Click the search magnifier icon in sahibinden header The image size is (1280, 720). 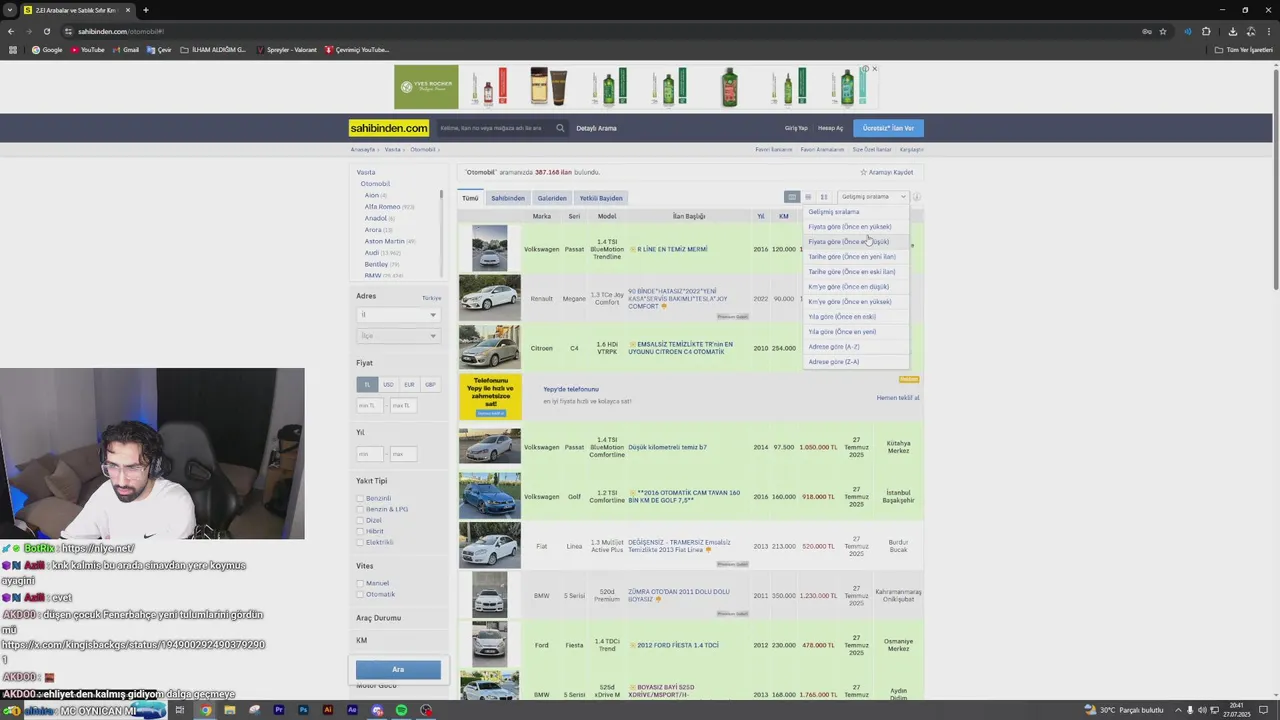560,128
